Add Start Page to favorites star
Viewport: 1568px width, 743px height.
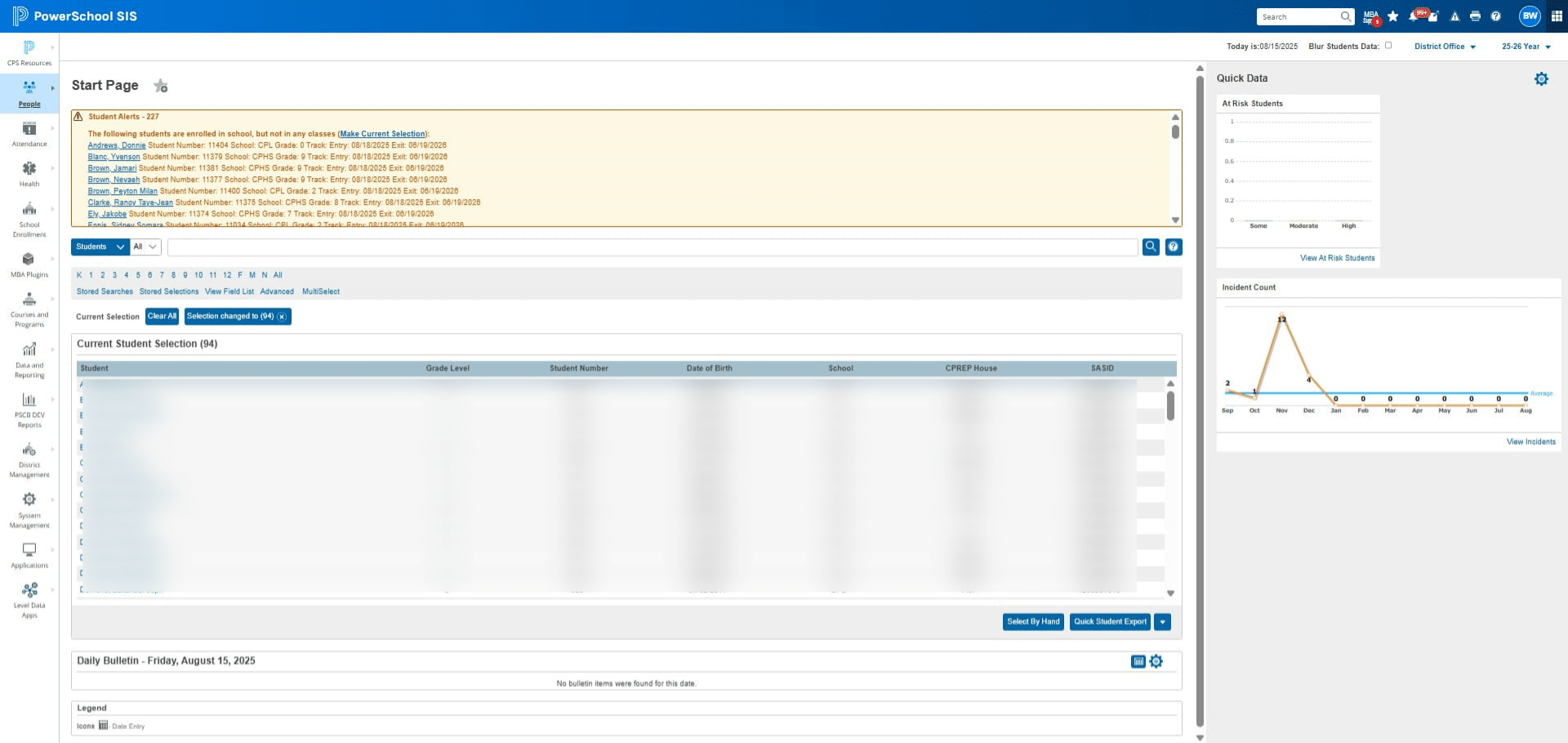tap(161, 86)
